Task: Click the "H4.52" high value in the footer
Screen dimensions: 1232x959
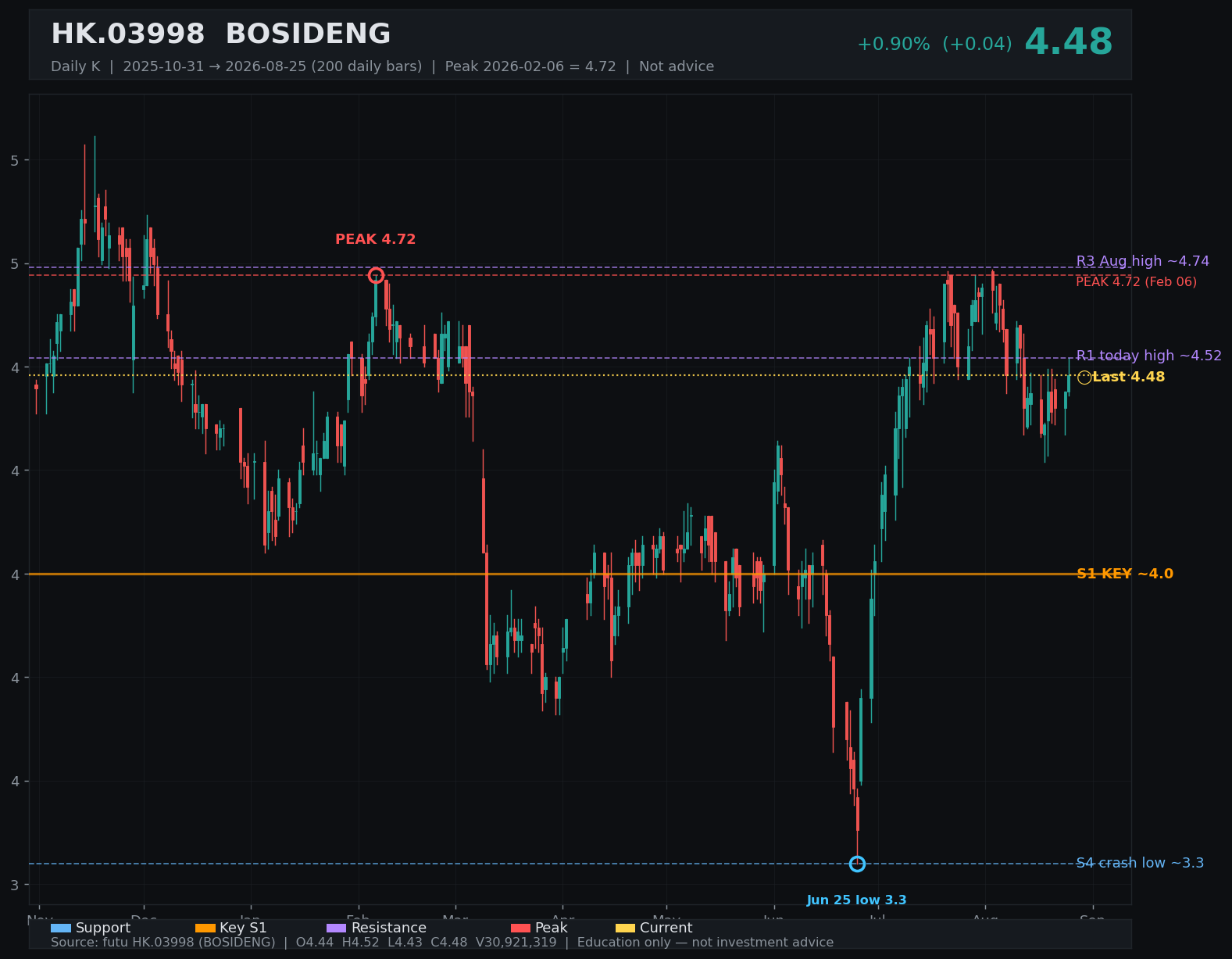Action: [361, 943]
